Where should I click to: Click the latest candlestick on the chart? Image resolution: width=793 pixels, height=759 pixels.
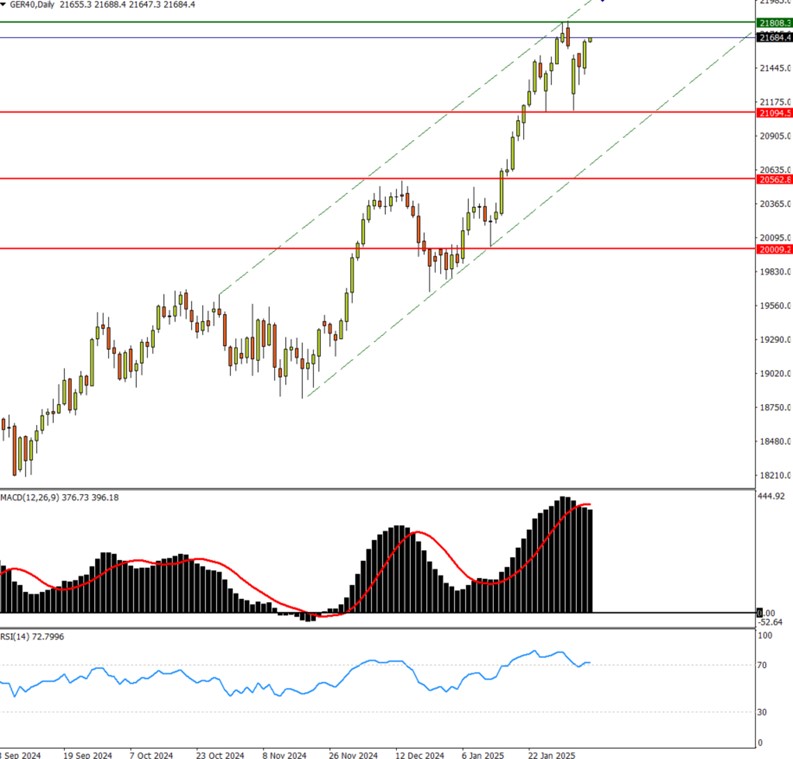coord(590,39)
